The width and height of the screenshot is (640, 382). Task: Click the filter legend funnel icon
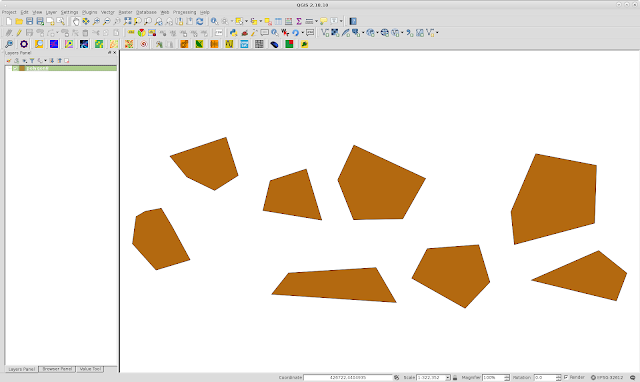(x=32, y=60)
